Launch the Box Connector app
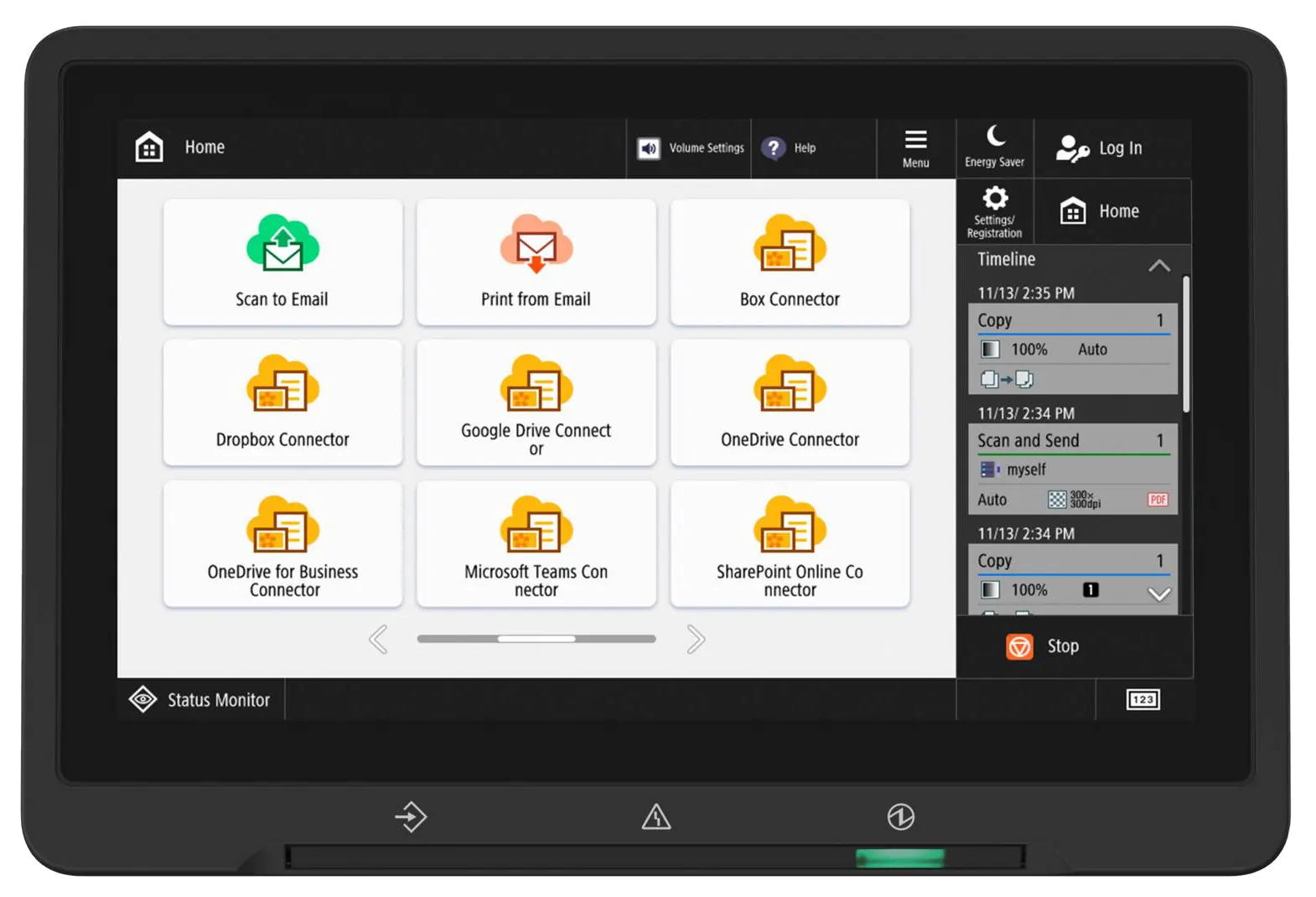1316x897 pixels. [x=790, y=262]
